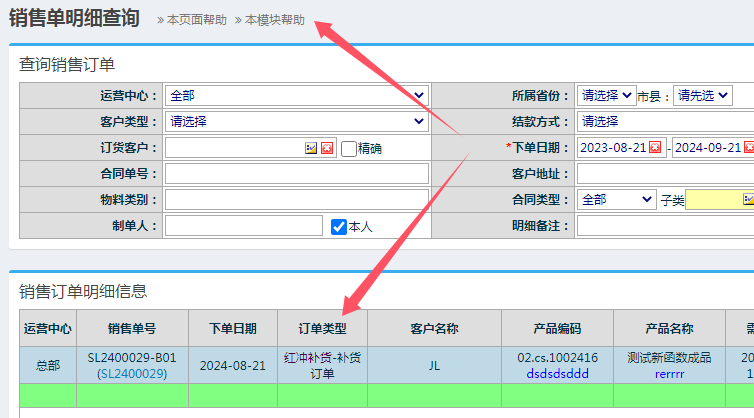Clear the start date 2023-08-21
754x418 pixels.
tap(655, 148)
